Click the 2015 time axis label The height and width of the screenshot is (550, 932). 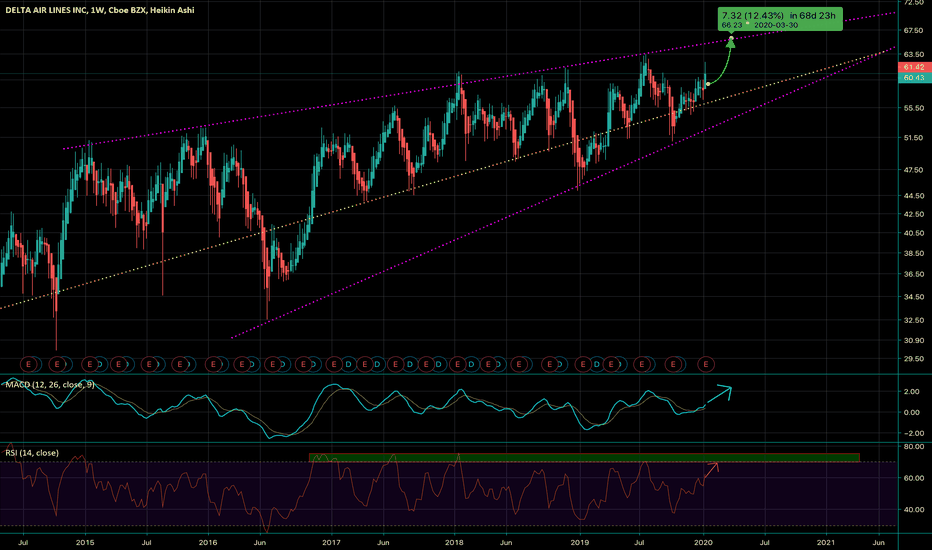(85, 542)
